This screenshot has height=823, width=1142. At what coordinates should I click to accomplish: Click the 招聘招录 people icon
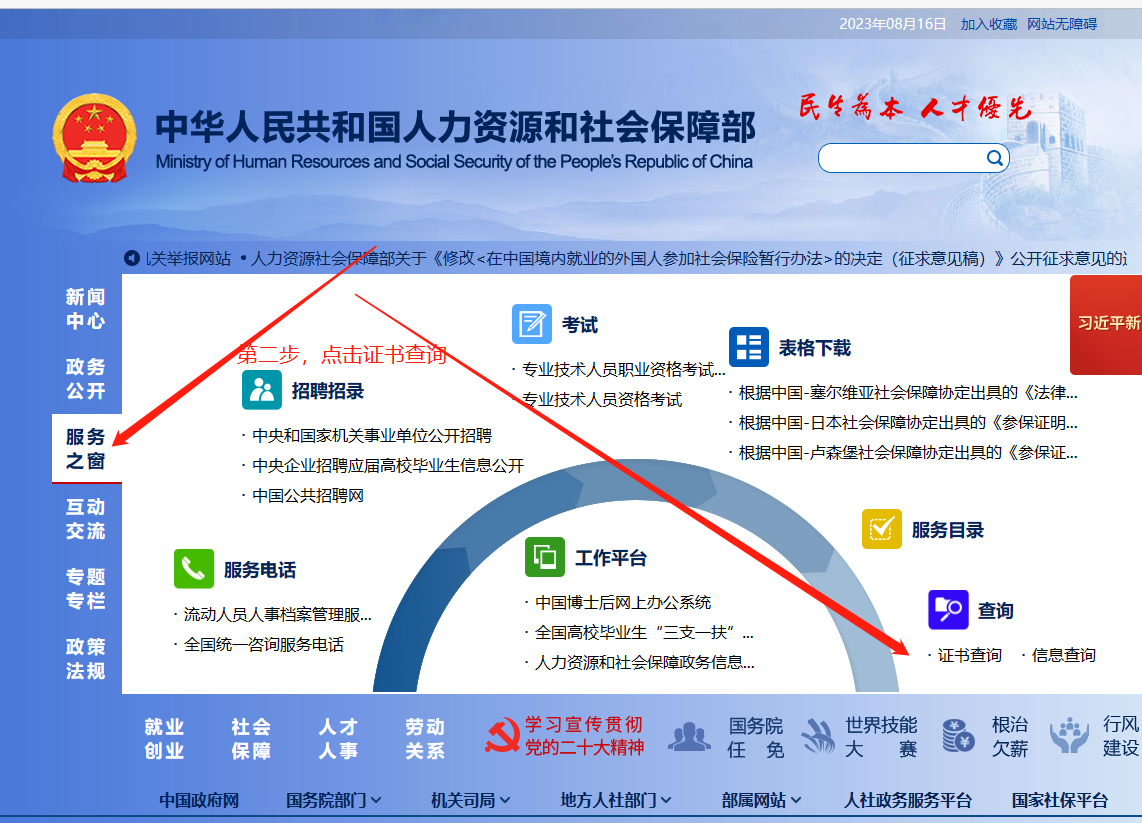261,390
